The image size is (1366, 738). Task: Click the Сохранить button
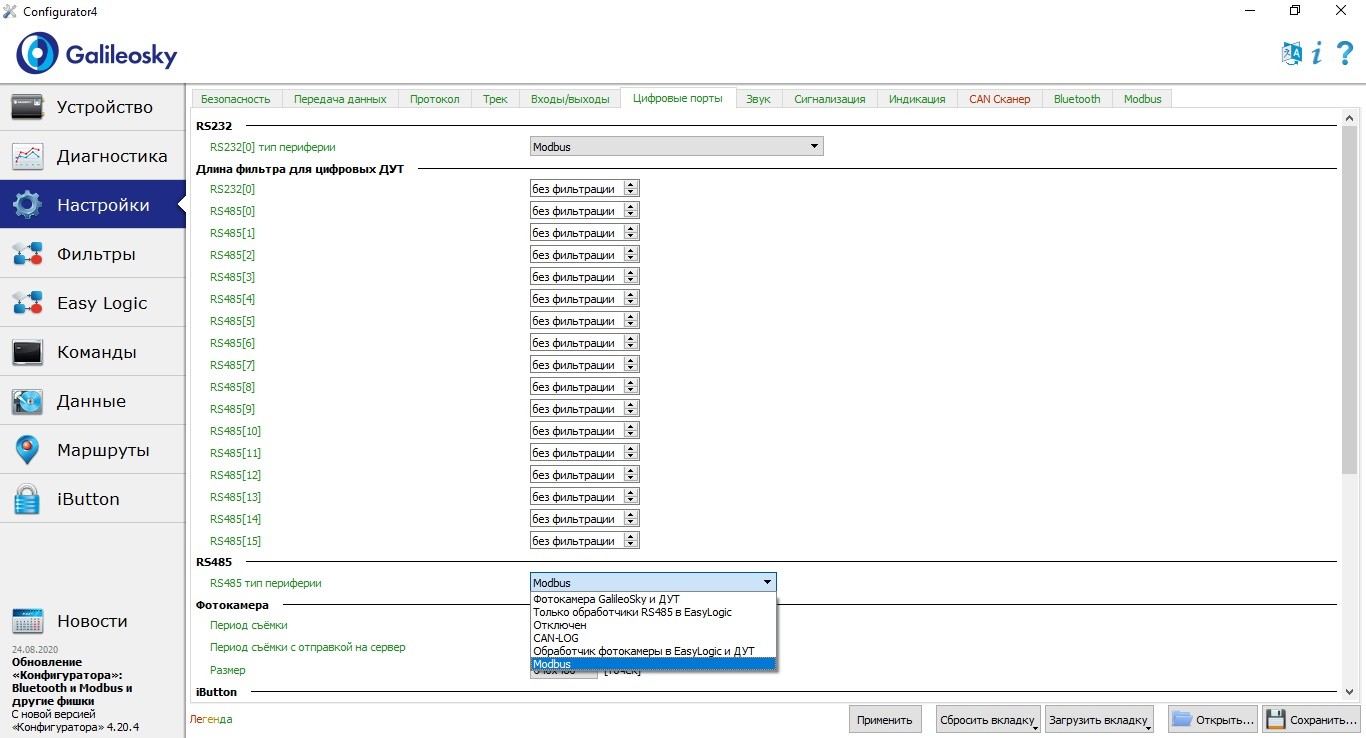(1310, 720)
